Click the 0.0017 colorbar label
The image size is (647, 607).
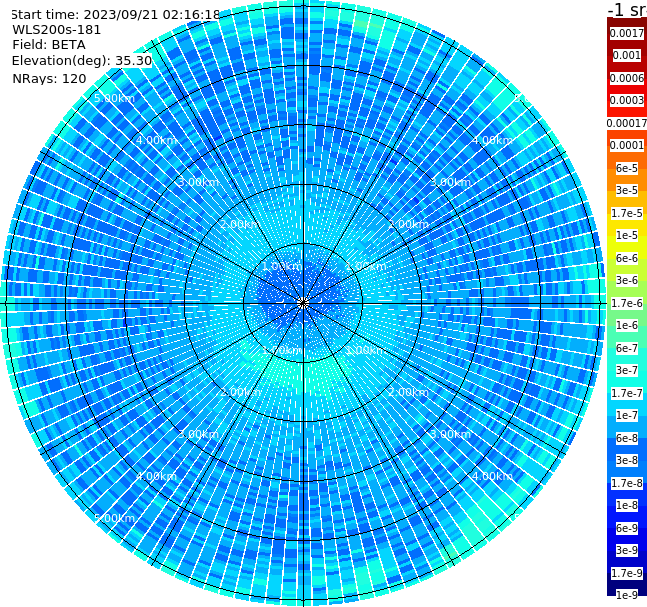click(x=627, y=33)
